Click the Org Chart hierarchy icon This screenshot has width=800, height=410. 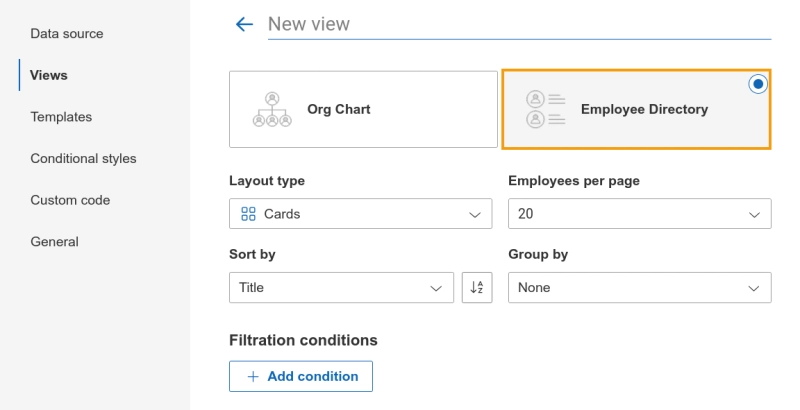coord(272,109)
